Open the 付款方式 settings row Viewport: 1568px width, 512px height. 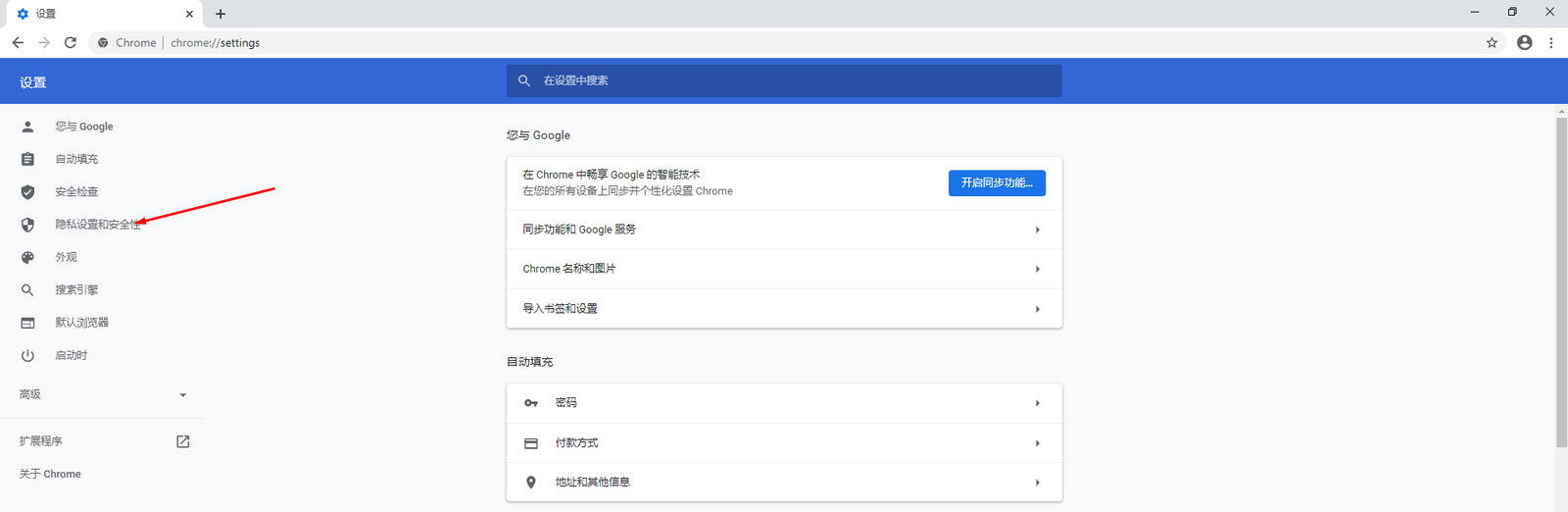click(x=783, y=443)
